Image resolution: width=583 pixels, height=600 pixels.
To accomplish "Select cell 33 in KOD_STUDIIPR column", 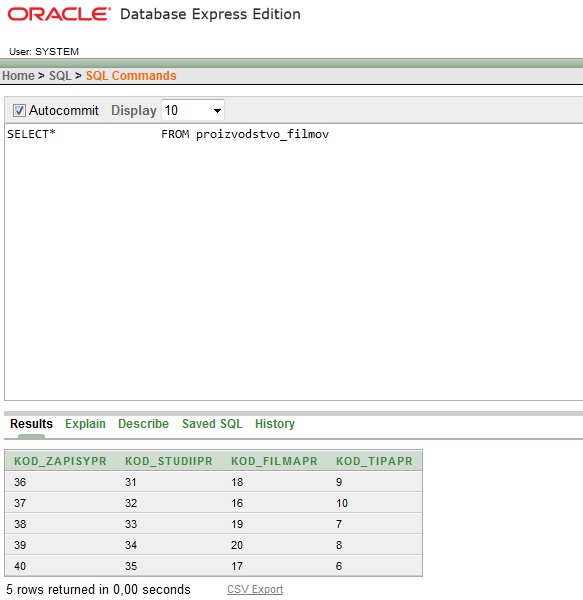I will [x=131, y=524].
